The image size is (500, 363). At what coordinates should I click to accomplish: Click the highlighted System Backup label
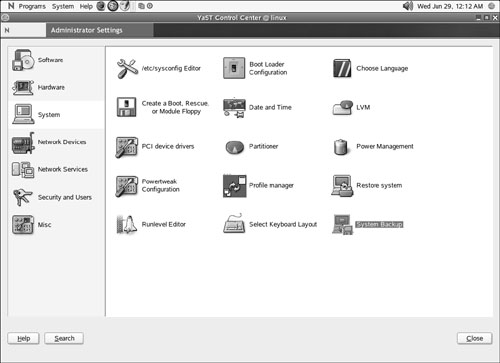[379, 225]
